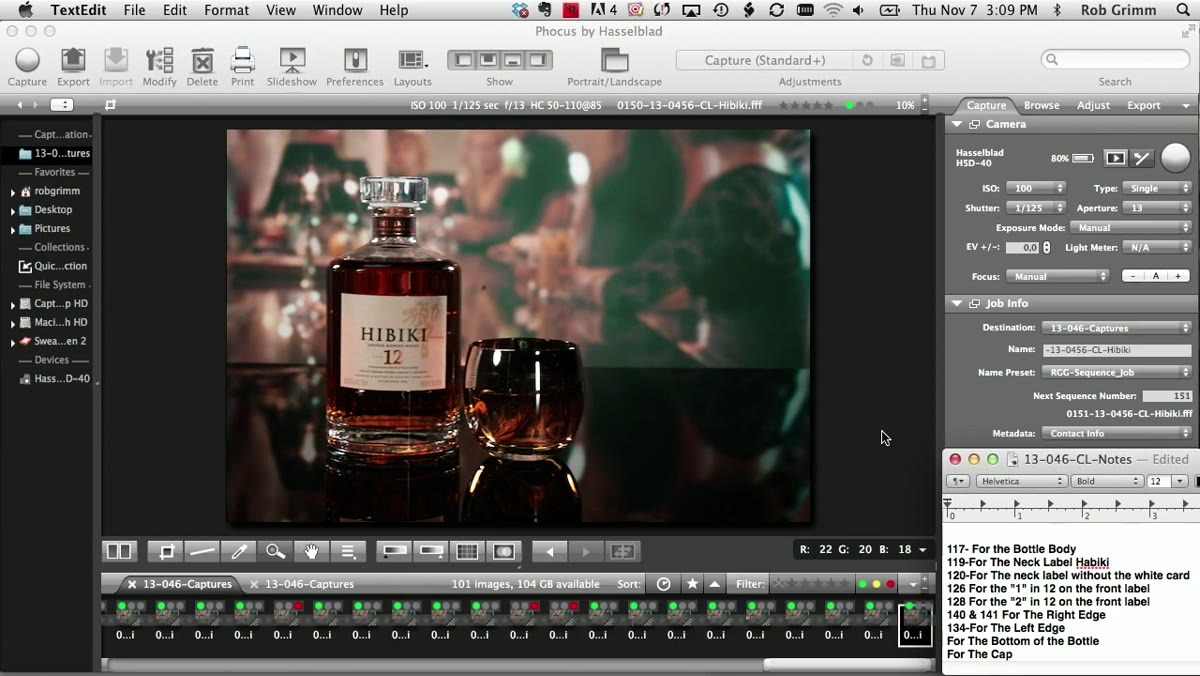1200x676 pixels.
Task: Switch to the Adjust tab
Action: coord(1093,105)
